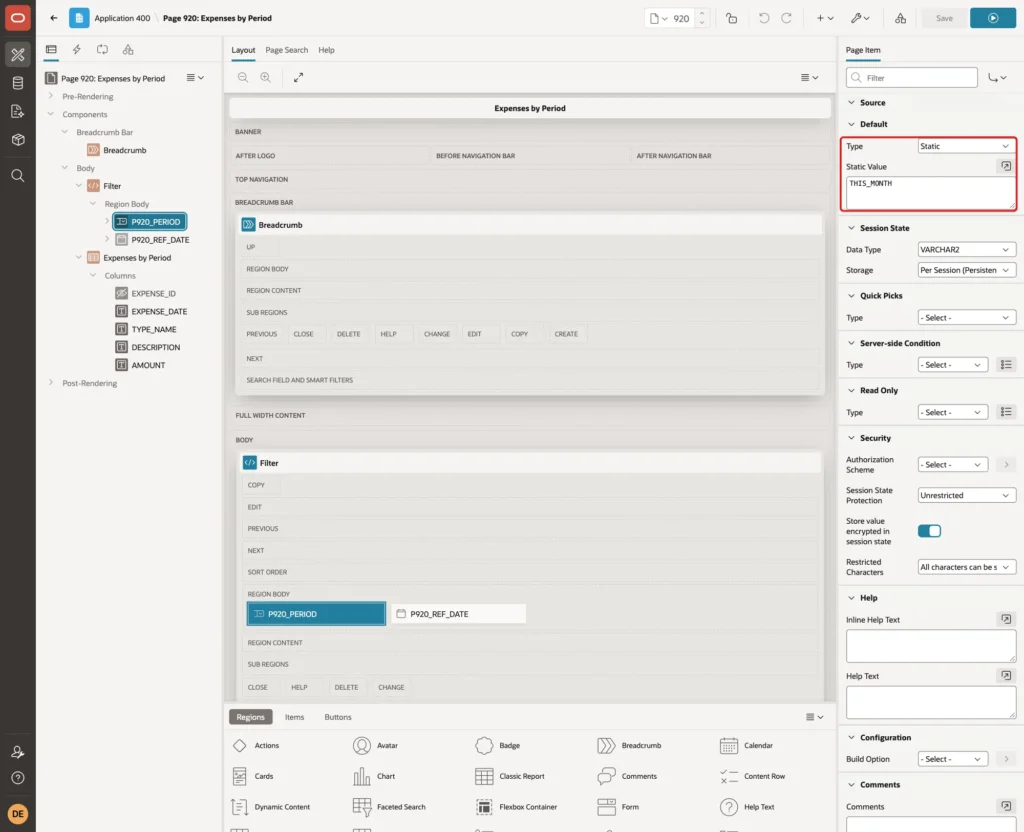Open the Restricted Characters dropdown
The width and height of the screenshot is (1024, 832).
pos(966,568)
